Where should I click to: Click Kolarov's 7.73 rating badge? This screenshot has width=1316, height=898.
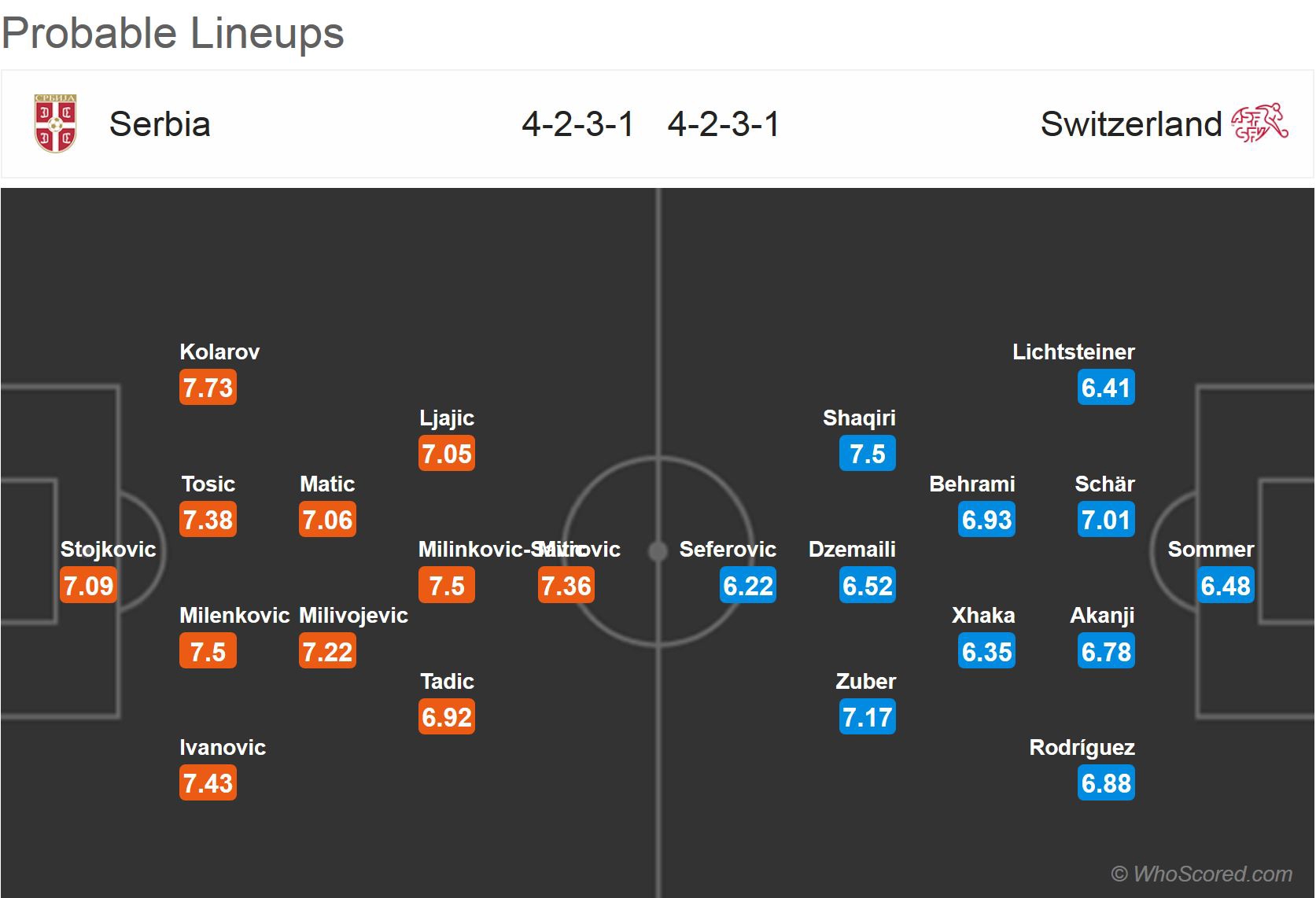208,388
